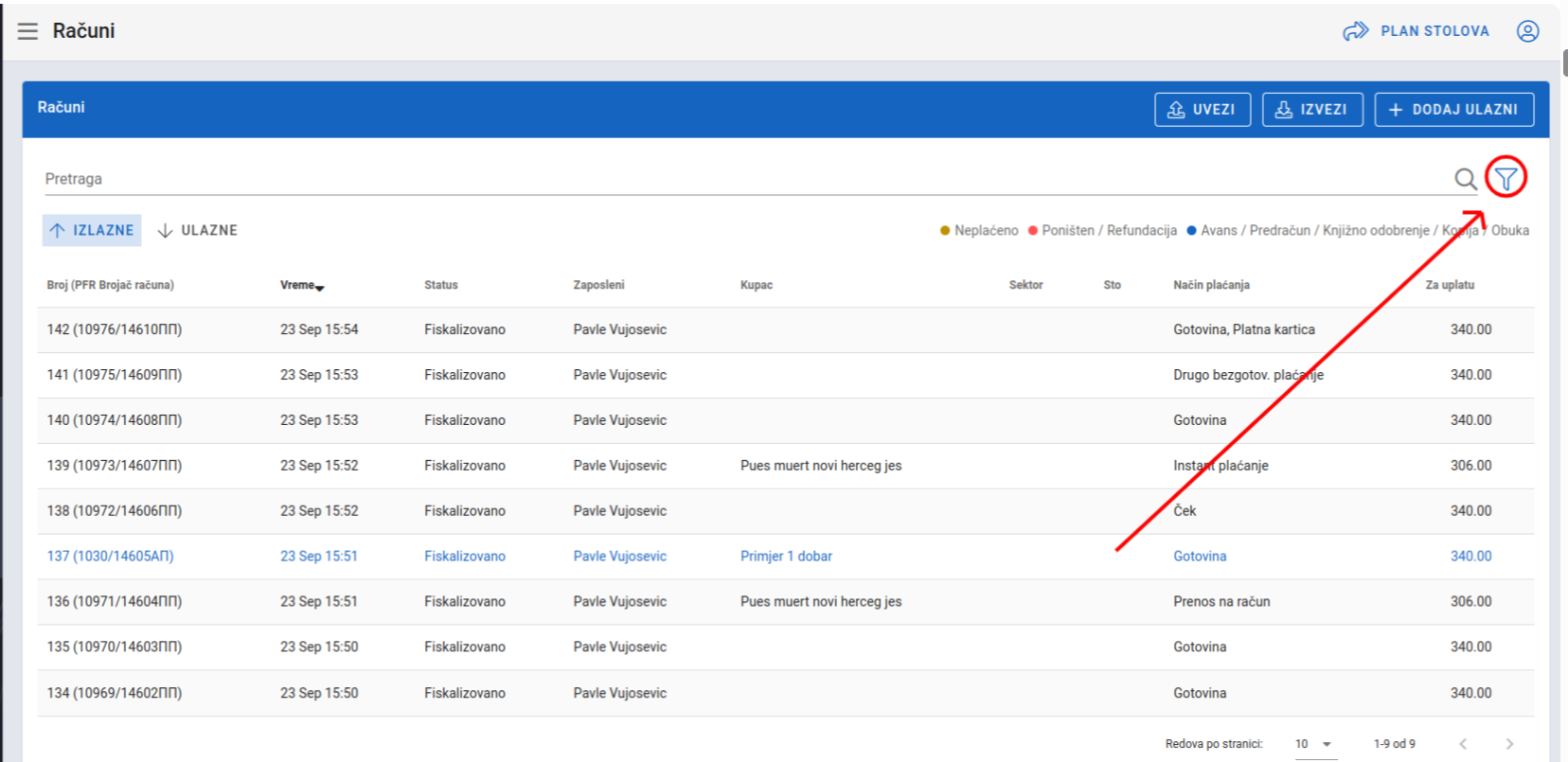The image size is (1568, 762).
Task: Click DODAJ ULAZNI button
Action: [1454, 110]
